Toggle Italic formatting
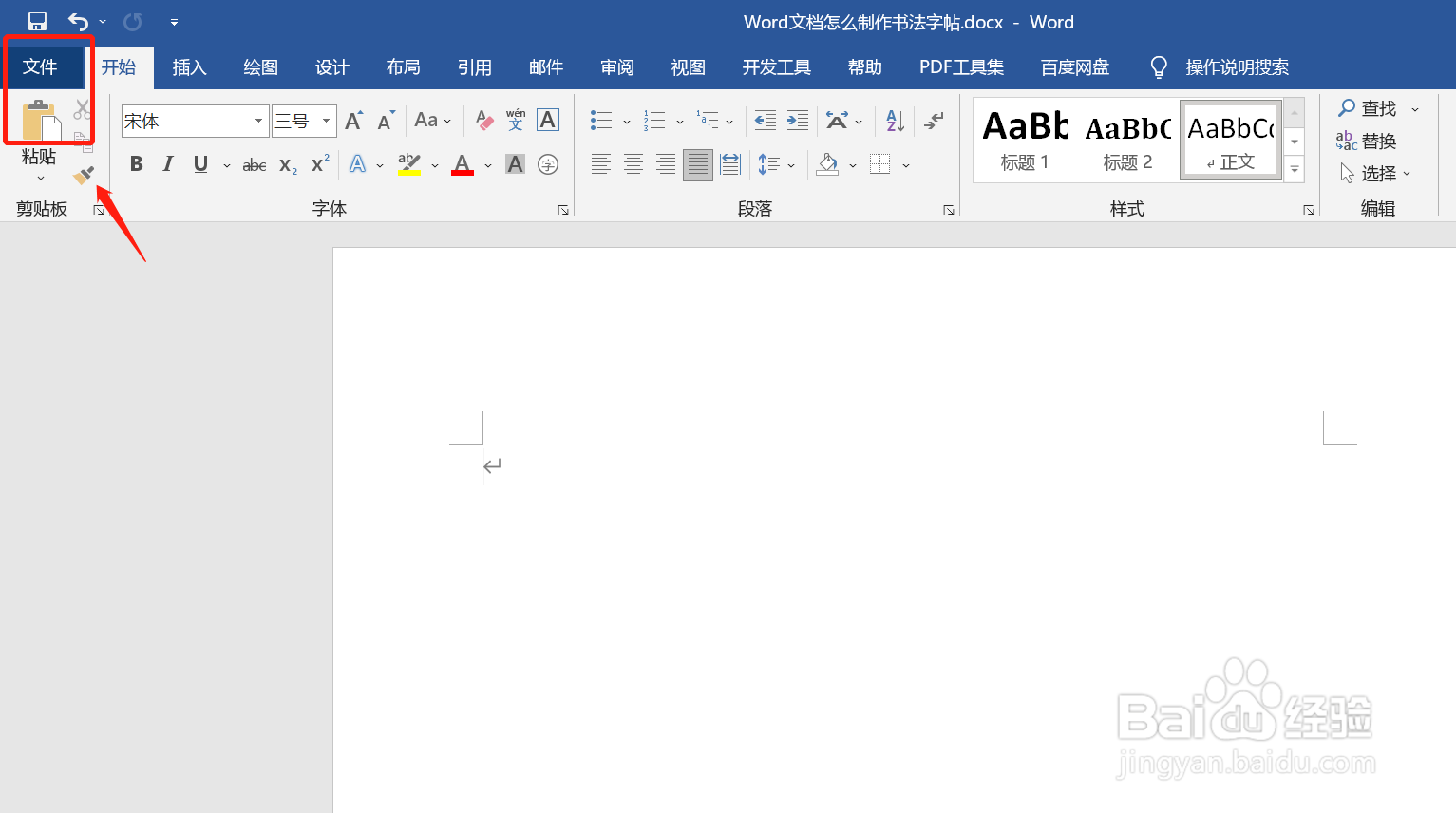 pyautogui.click(x=168, y=164)
